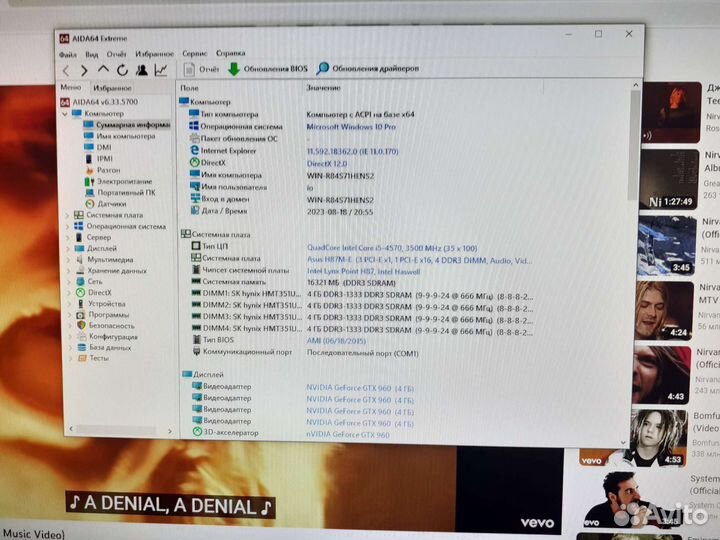Click the Дата / Время row
720x540 pixels.
pos(282,212)
